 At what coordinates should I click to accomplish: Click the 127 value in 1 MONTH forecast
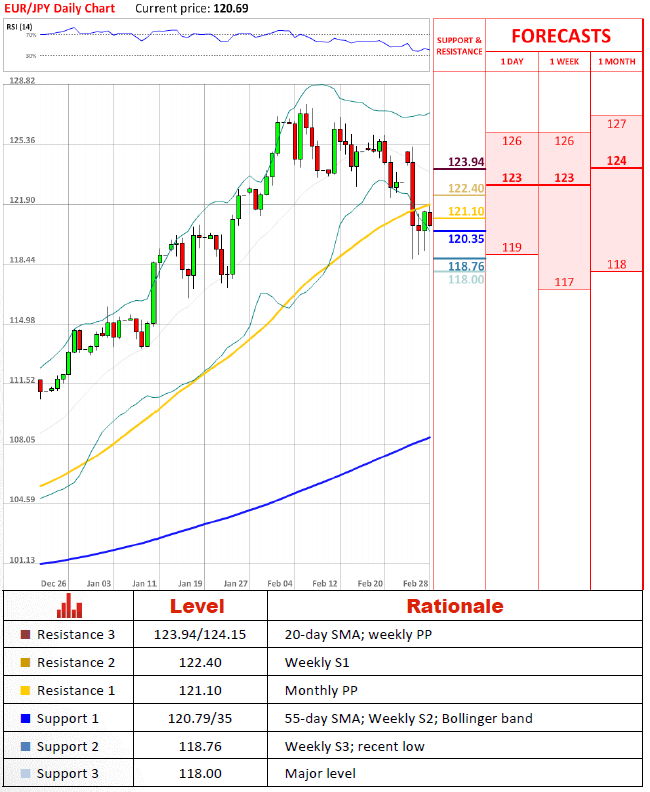(617, 124)
